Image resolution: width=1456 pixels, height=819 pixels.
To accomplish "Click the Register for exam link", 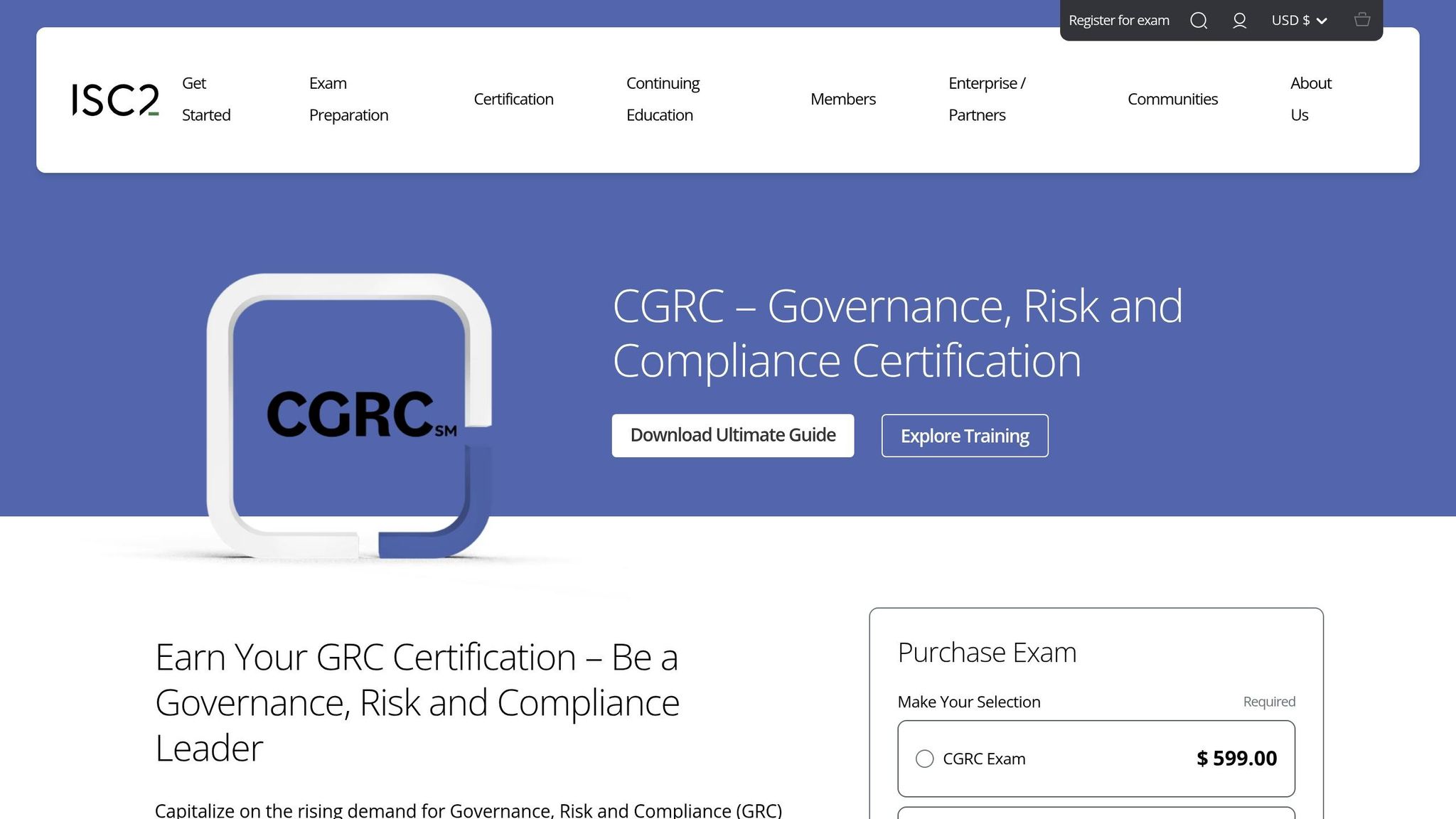I will (1120, 20).
